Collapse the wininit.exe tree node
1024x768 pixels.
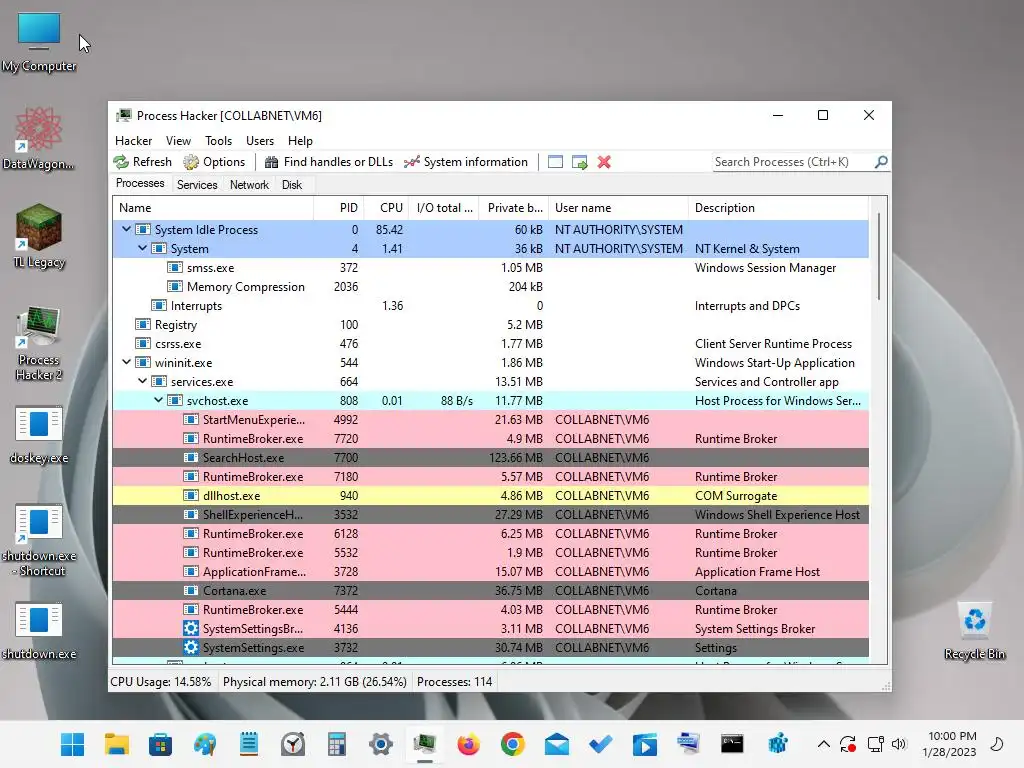126,362
